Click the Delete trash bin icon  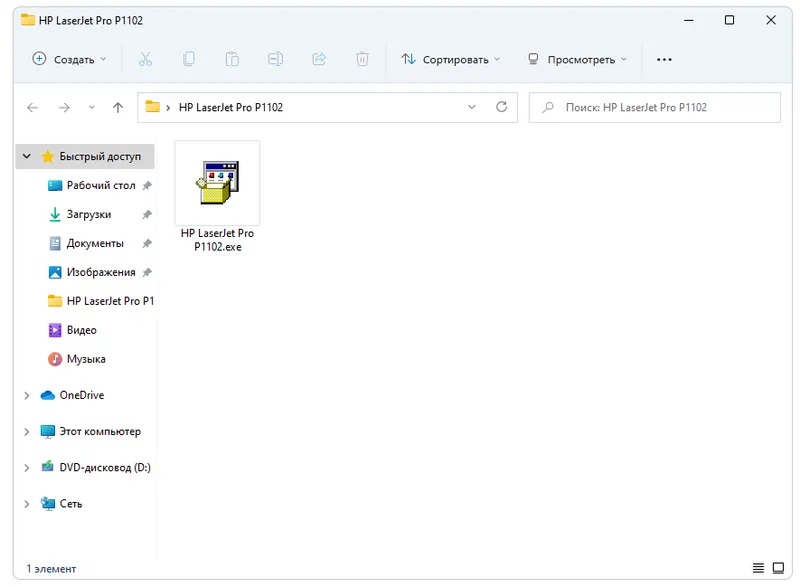click(362, 59)
